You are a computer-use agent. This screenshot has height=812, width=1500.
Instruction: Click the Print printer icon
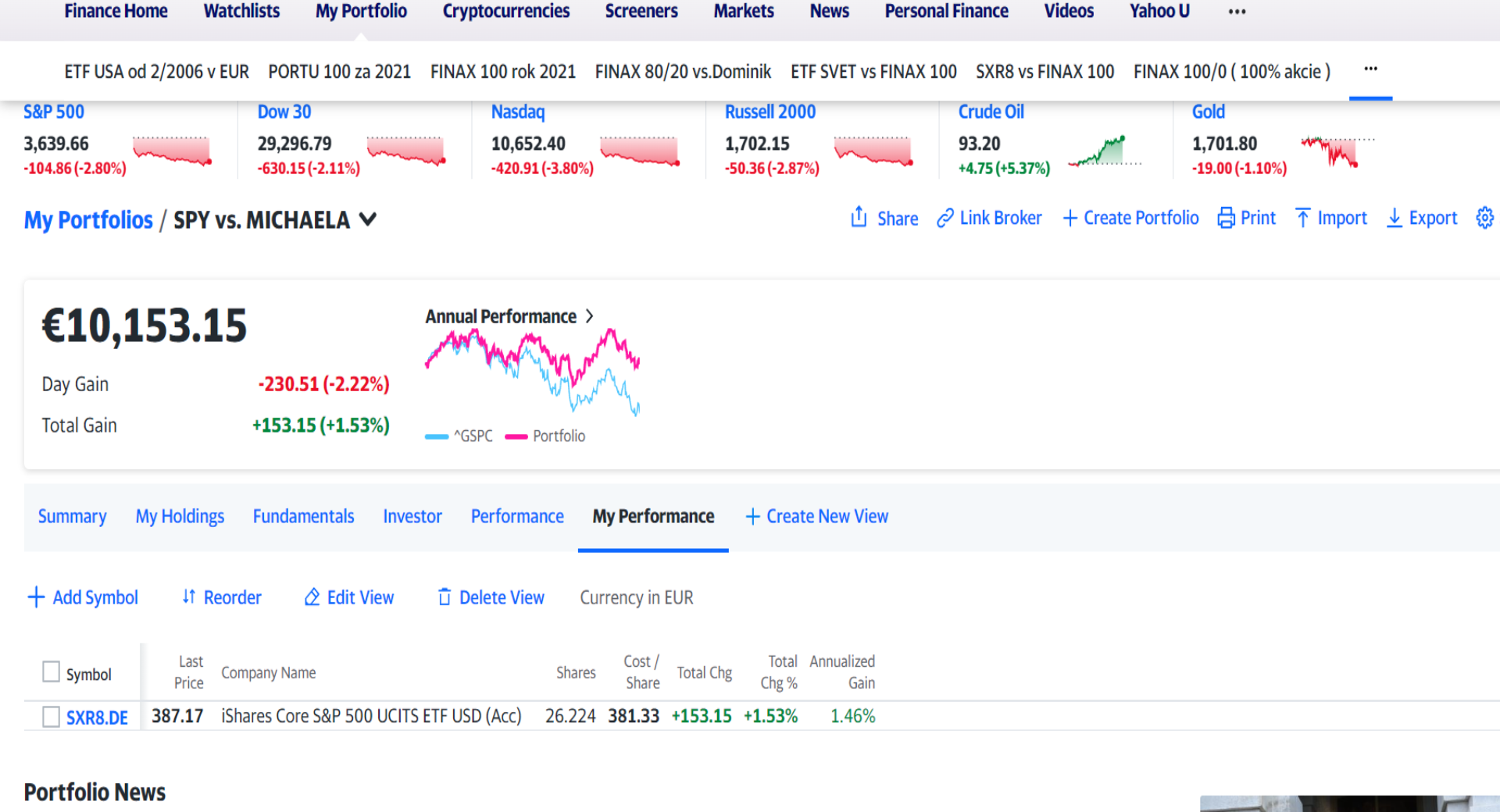pos(1227,218)
